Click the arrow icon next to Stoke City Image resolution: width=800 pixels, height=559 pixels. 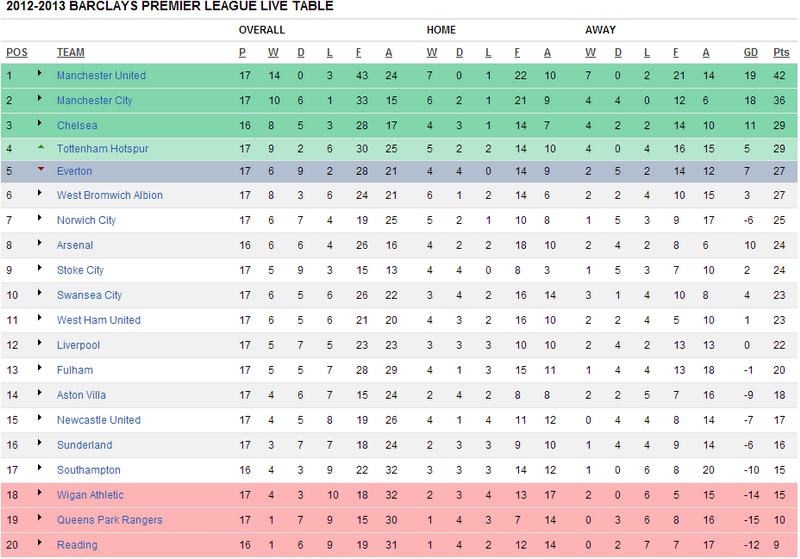(39, 268)
